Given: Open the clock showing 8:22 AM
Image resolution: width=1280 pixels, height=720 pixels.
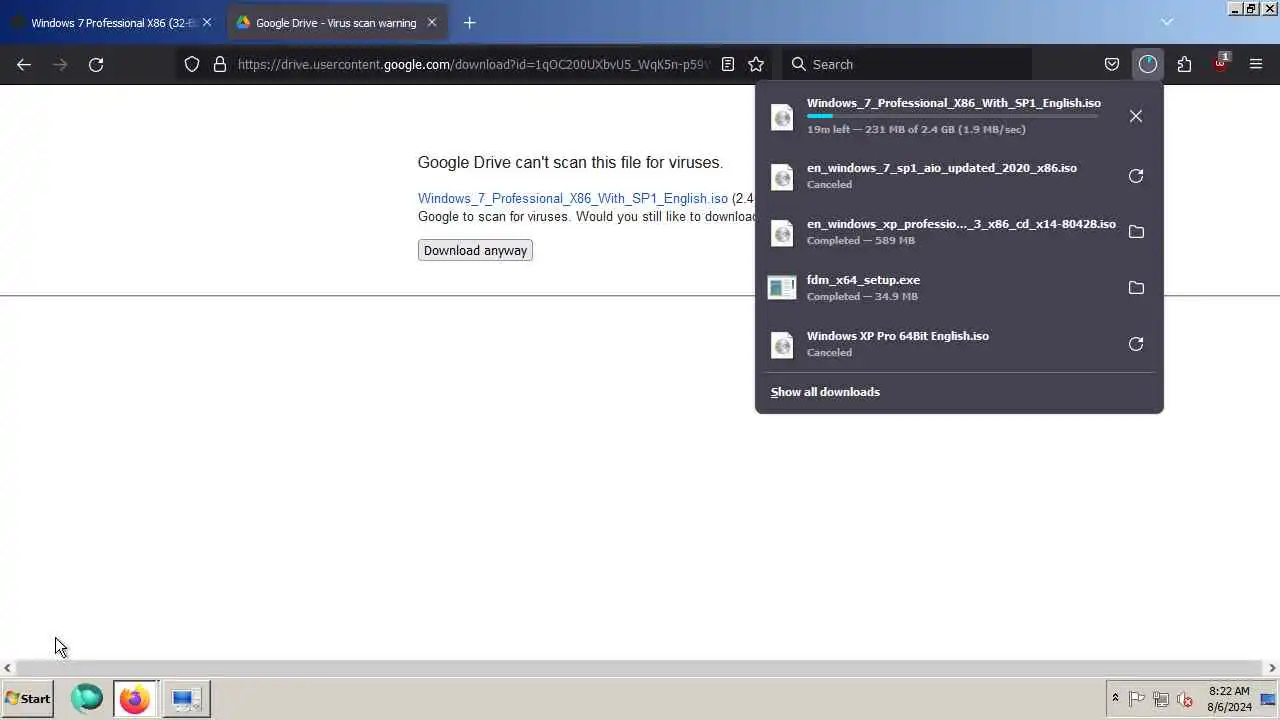Looking at the screenshot, I should coord(1229,699).
